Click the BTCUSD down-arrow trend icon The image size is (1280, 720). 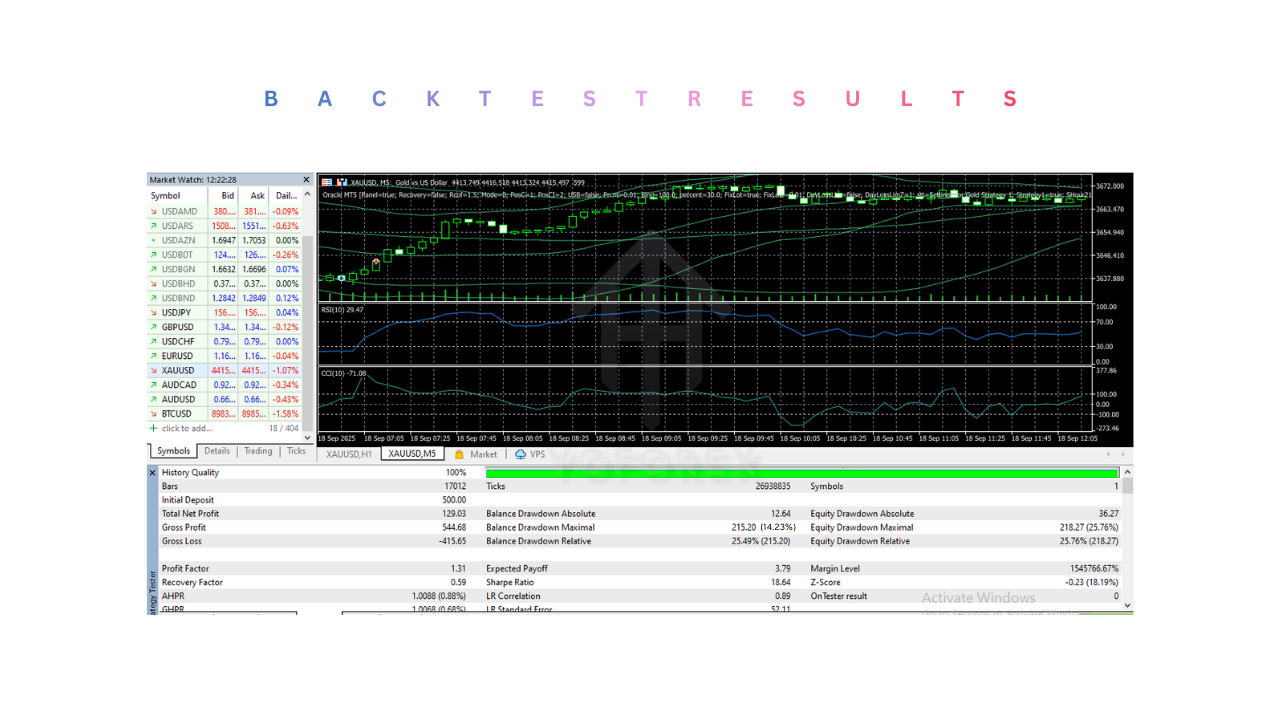153,414
